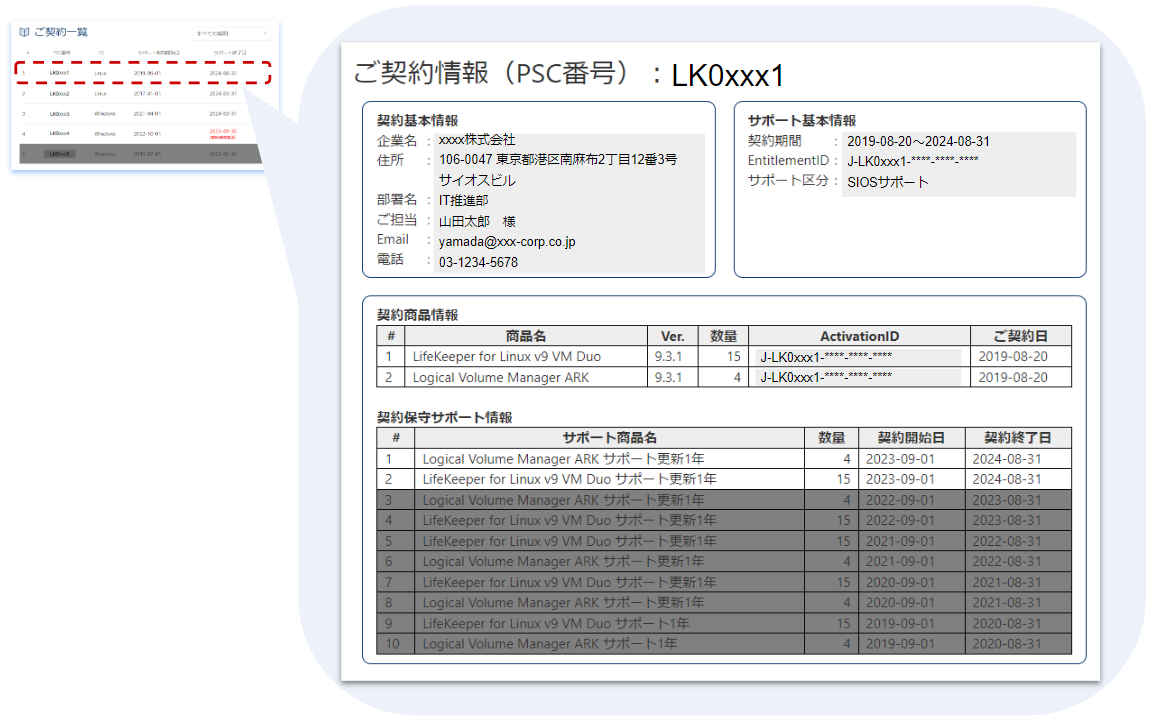1151x719 pixels.
Task: Click the end date 2024-08-31 in support row 1
Action: point(1006,459)
